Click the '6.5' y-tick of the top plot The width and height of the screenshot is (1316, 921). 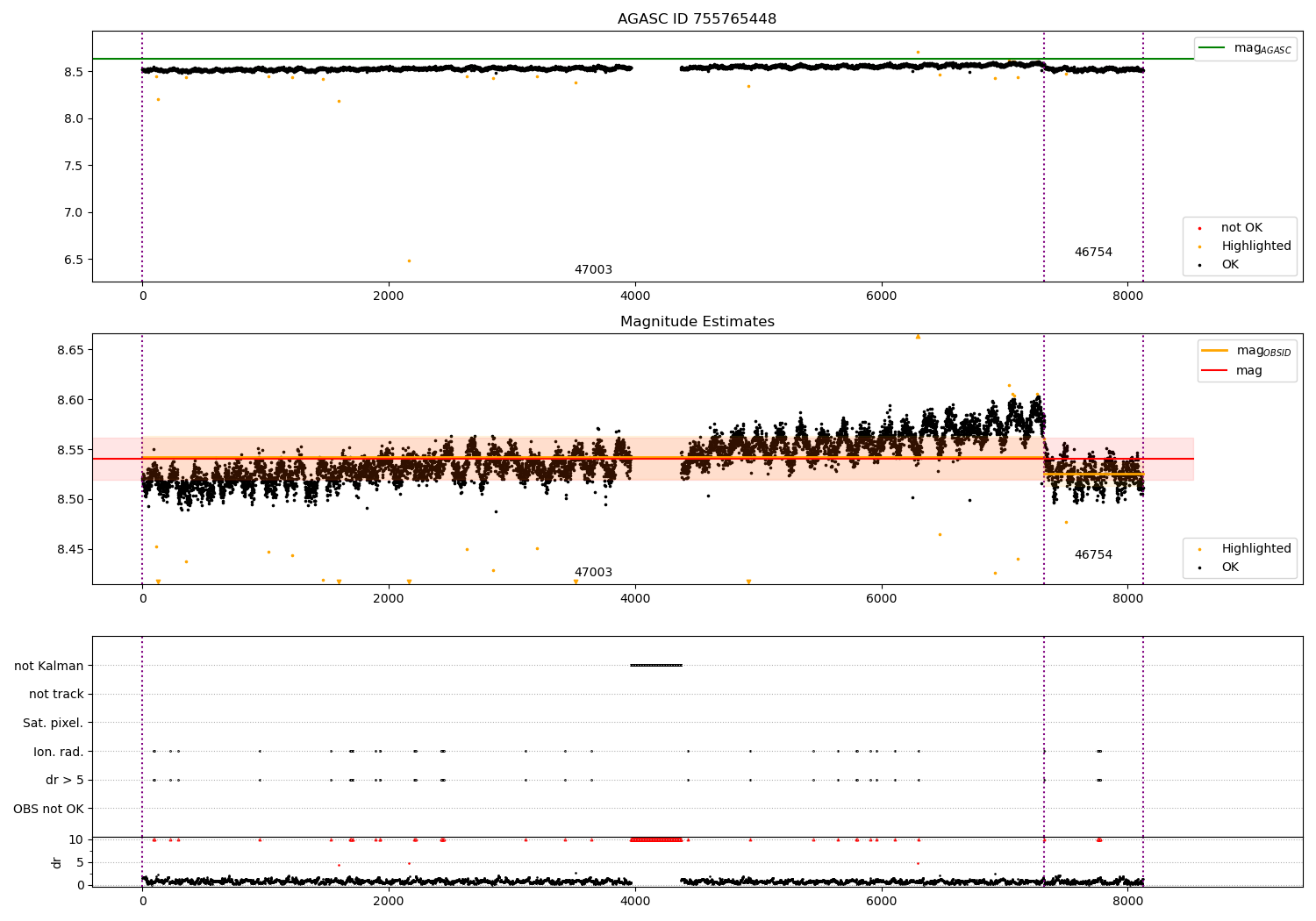pyautogui.click(x=74, y=261)
